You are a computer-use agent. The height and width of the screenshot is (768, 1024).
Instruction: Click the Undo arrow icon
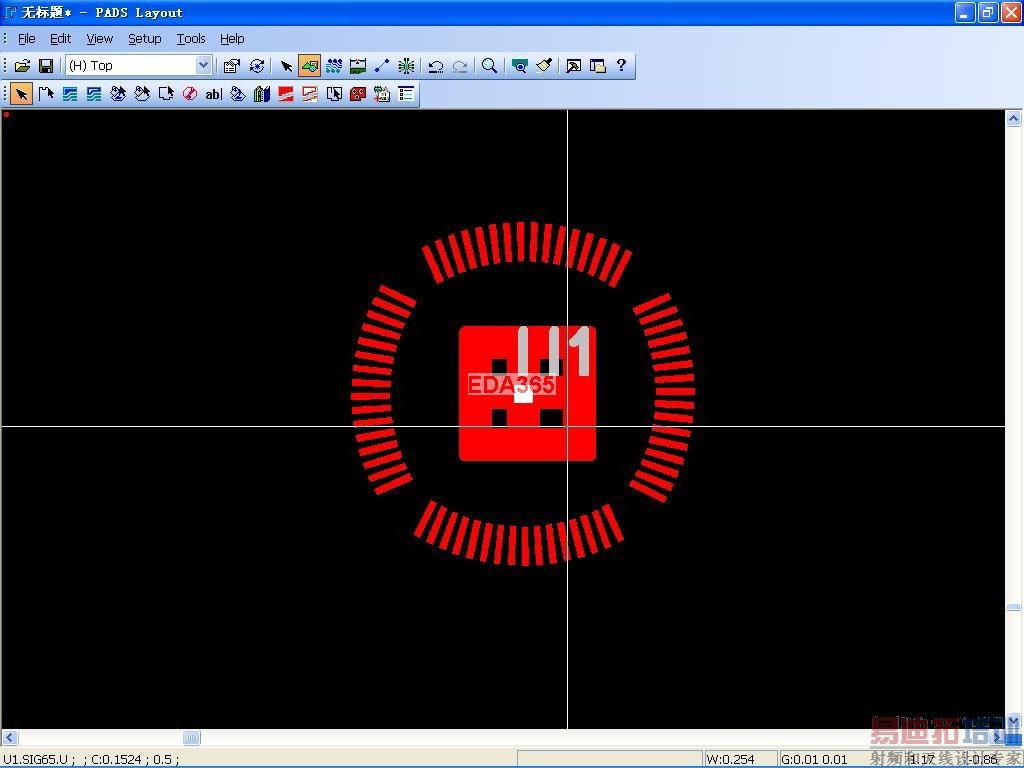pos(436,66)
